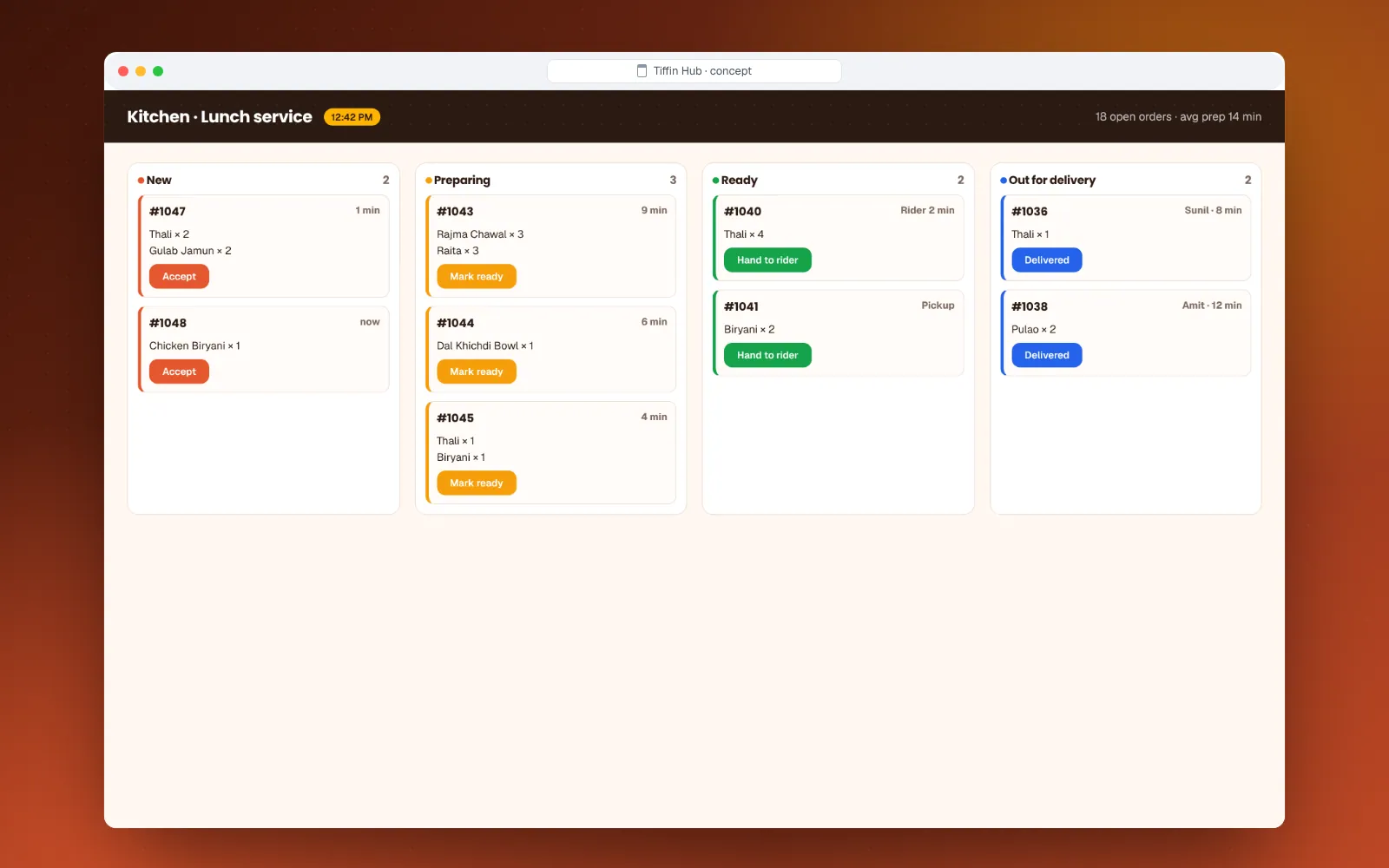Mark order #1043 as ready
1389x868 pixels.
[477, 277]
